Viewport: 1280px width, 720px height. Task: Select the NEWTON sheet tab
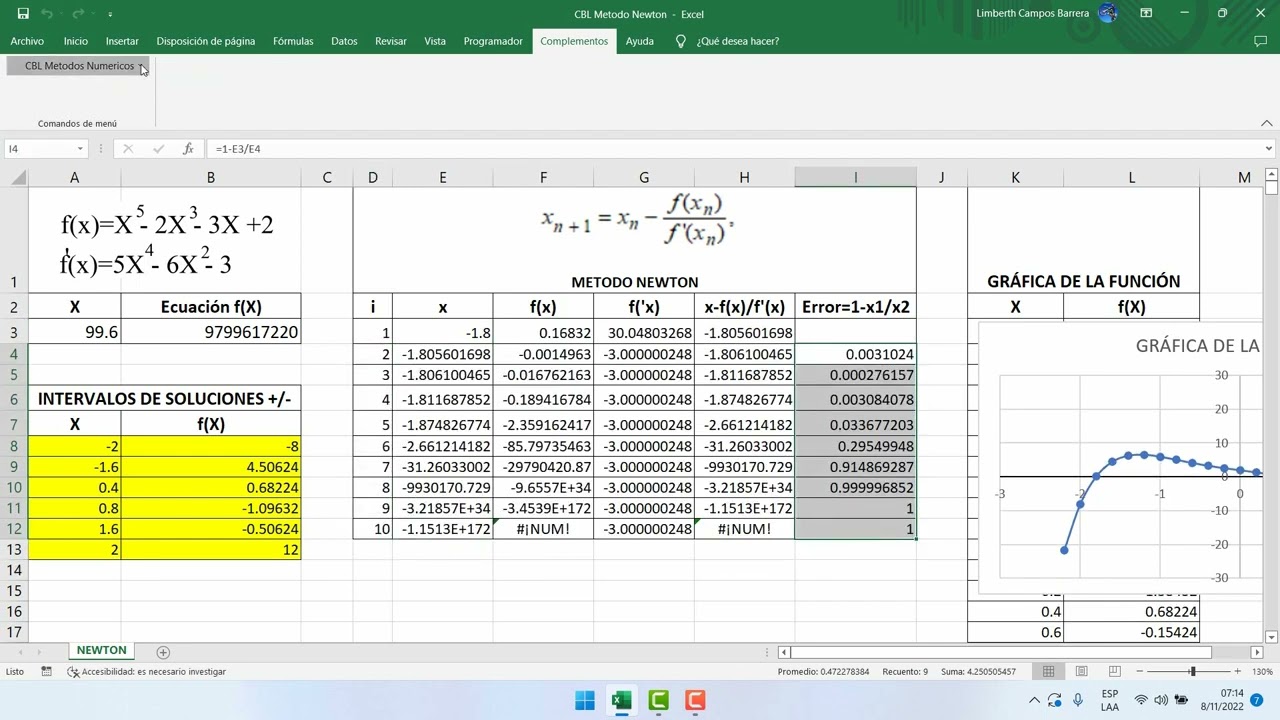coord(101,650)
